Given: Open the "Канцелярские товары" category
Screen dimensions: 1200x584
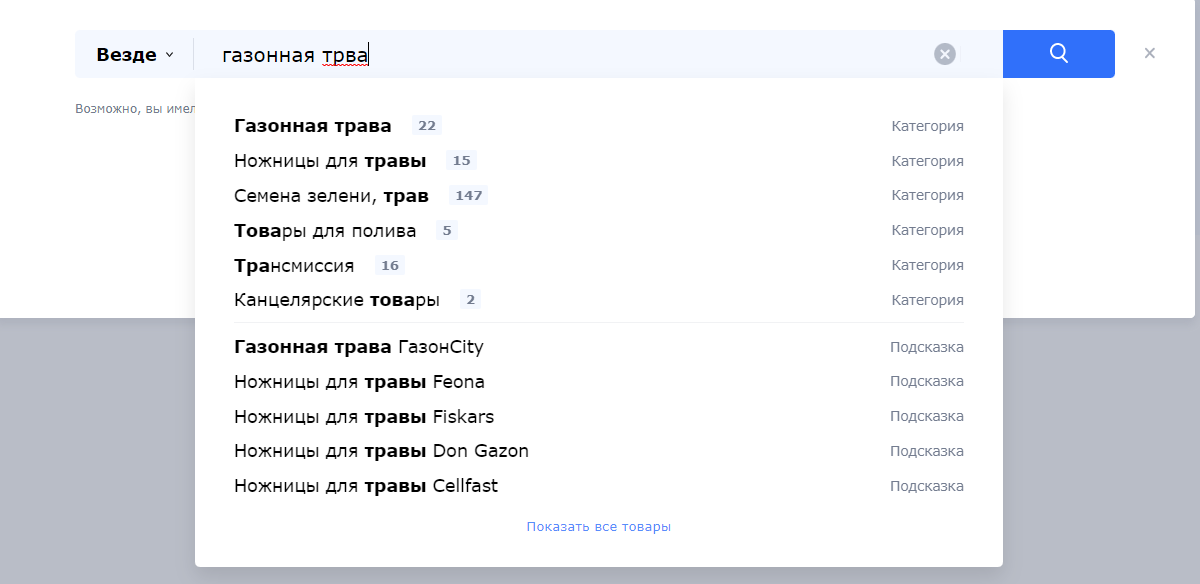Looking at the screenshot, I should point(337,300).
